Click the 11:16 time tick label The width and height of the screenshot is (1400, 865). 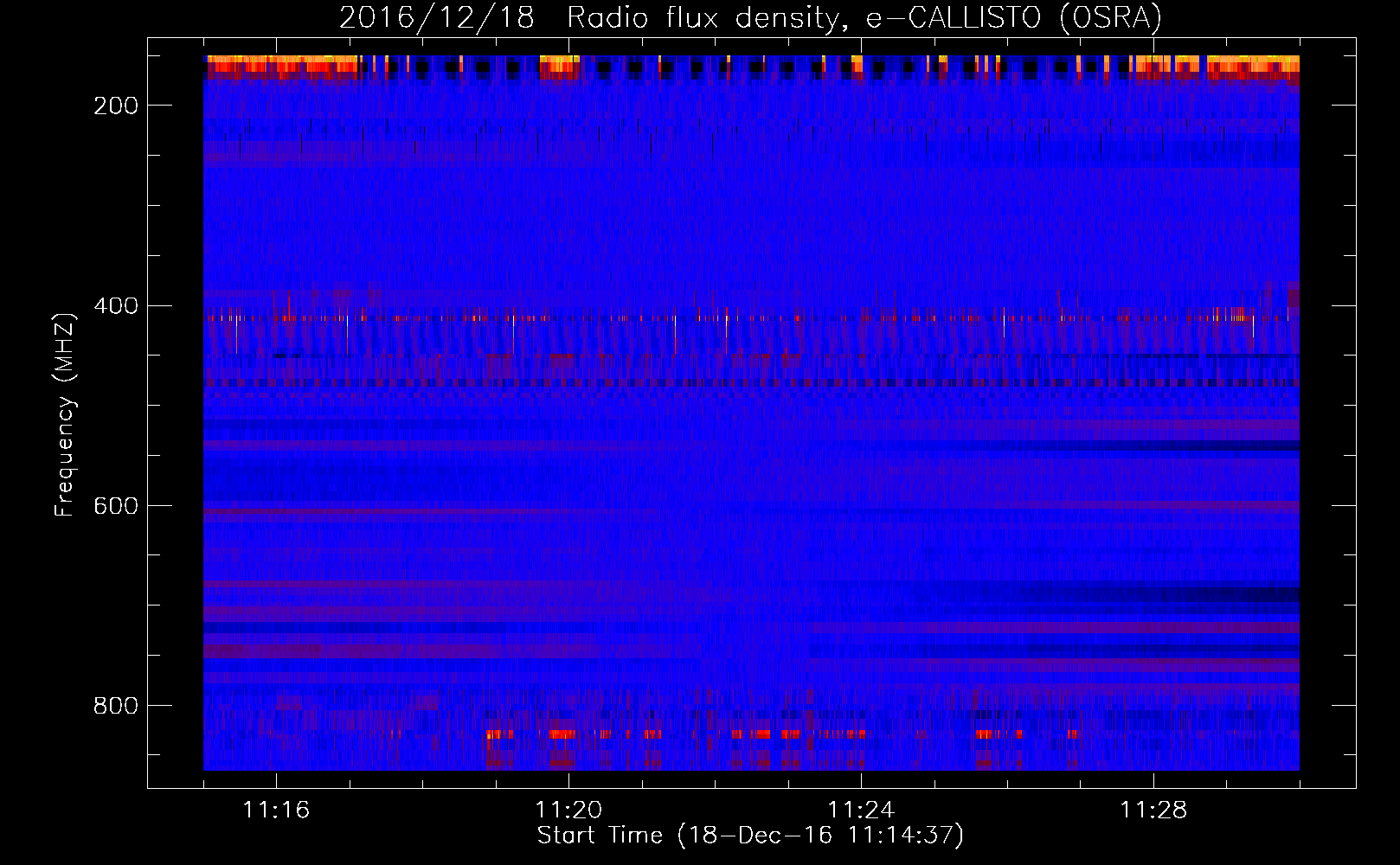(276, 810)
